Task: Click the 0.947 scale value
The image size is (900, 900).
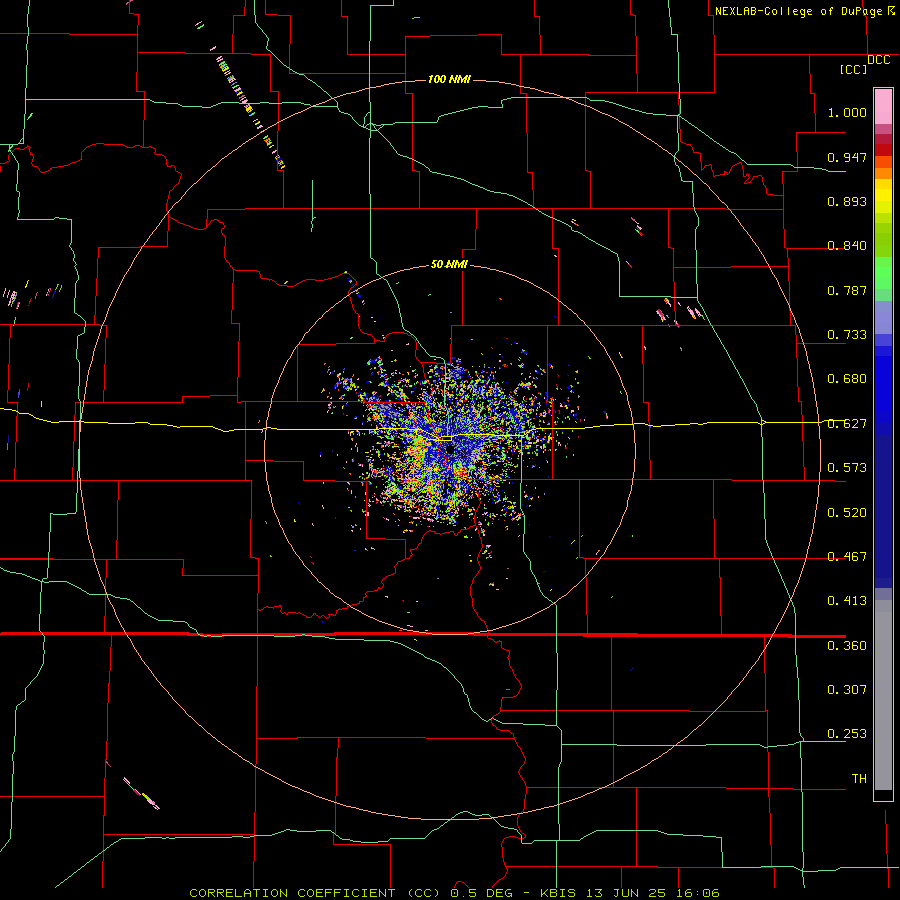Action: pos(847,157)
